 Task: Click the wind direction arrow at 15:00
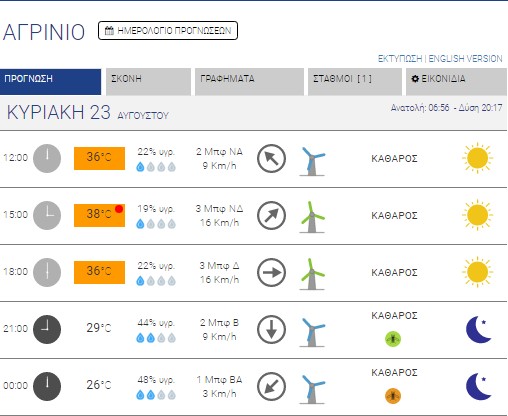coord(271,215)
